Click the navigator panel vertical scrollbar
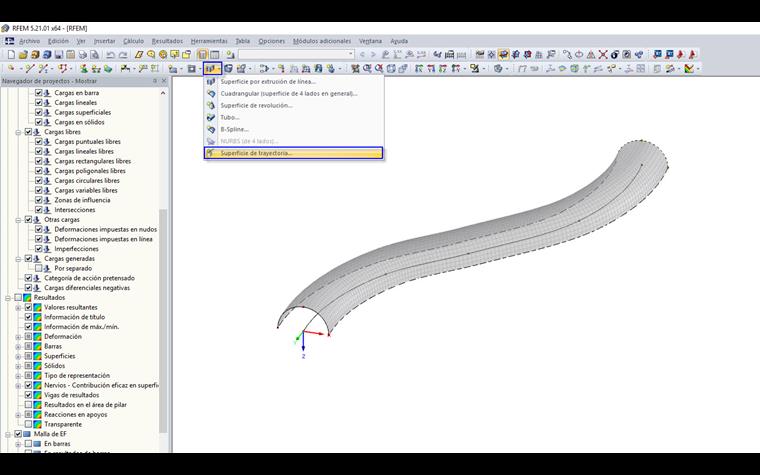 point(163,320)
